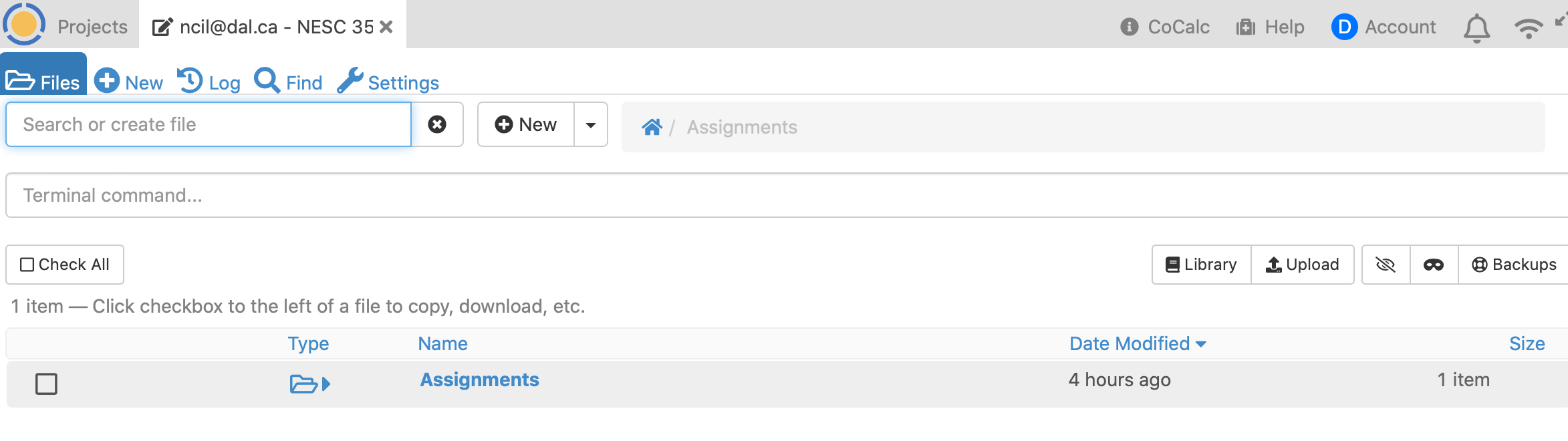Image resolution: width=1568 pixels, height=441 pixels.
Task: Open the Settings tab
Action: click(388, 82)
